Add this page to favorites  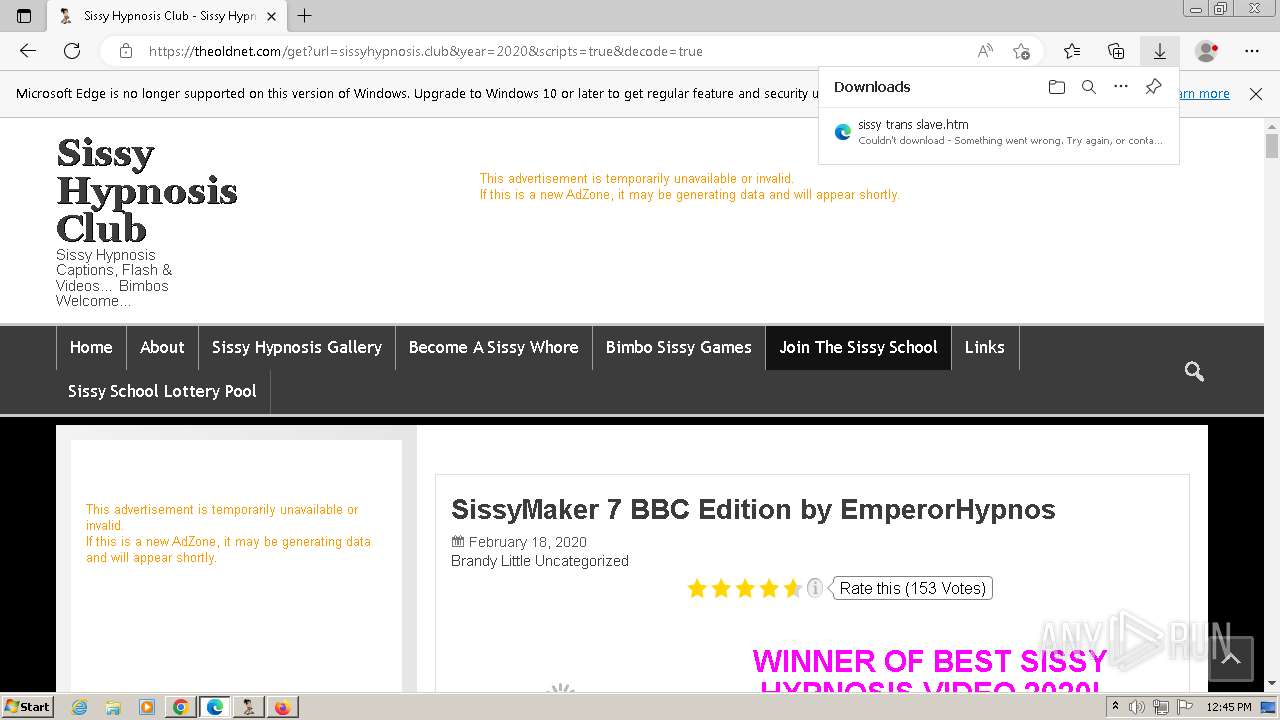[x=1021, y=51]
